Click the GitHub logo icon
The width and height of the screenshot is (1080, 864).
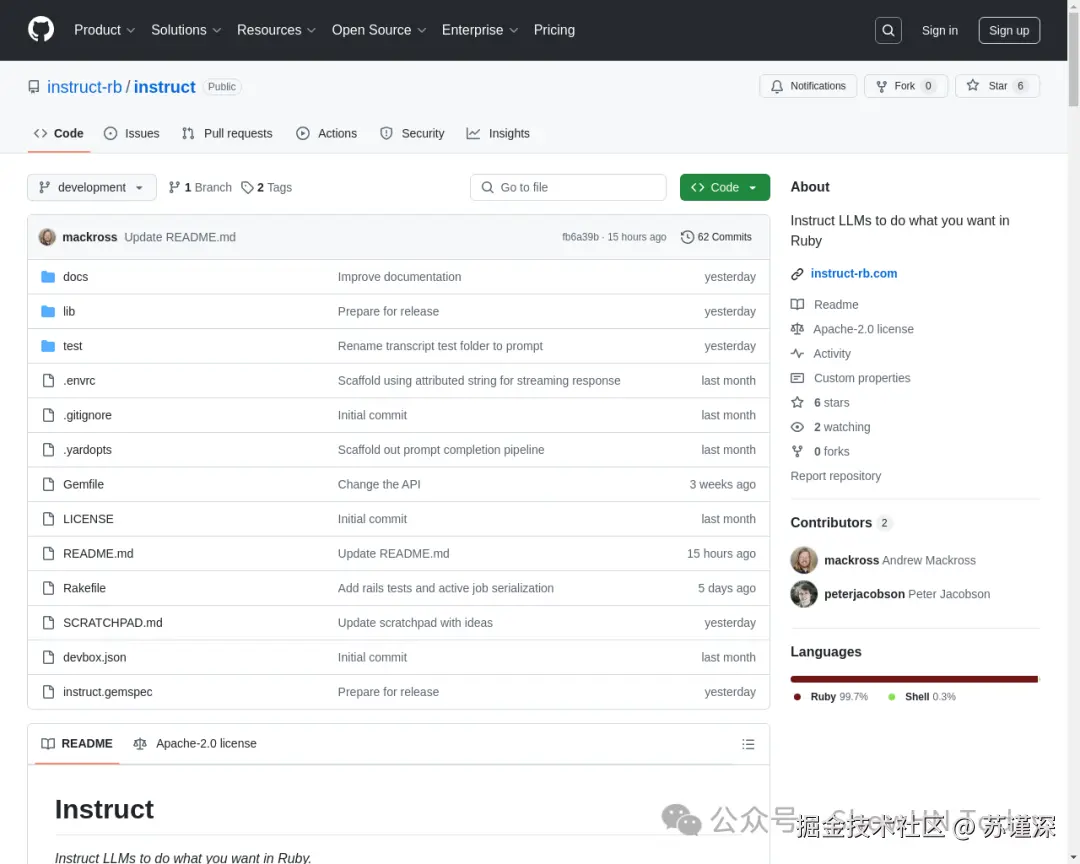41,30
